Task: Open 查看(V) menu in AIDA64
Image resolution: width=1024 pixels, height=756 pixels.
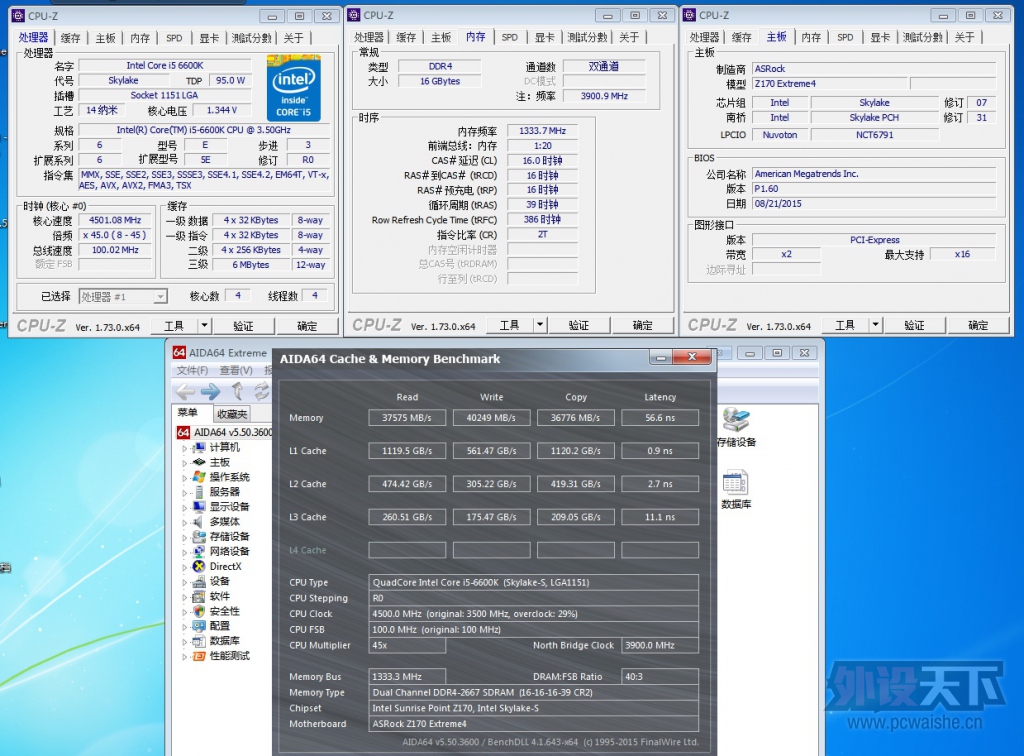Action: tap(236, 370)
